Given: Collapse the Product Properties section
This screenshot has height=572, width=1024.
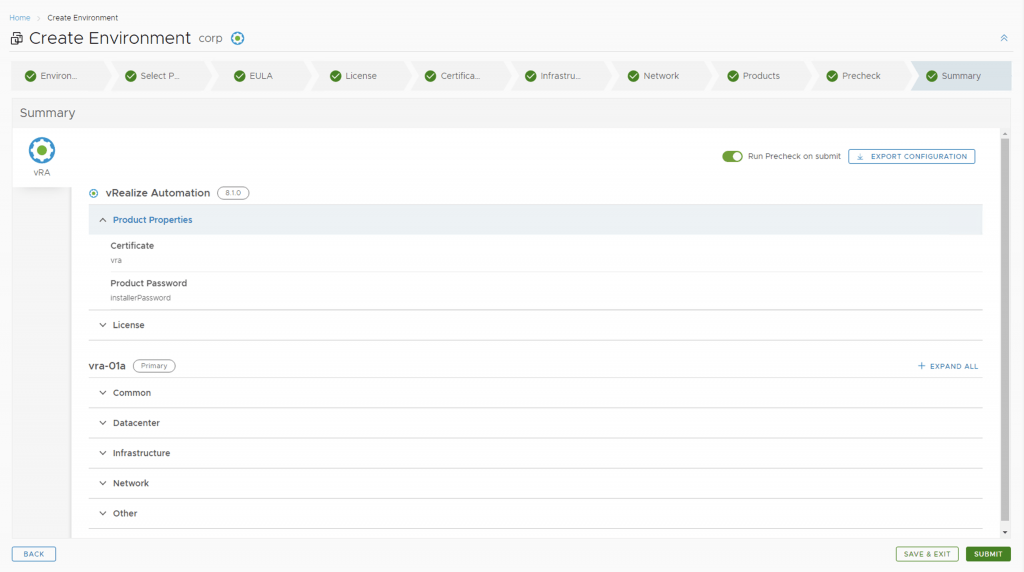Looking at the screenshot, I should 103,220.
